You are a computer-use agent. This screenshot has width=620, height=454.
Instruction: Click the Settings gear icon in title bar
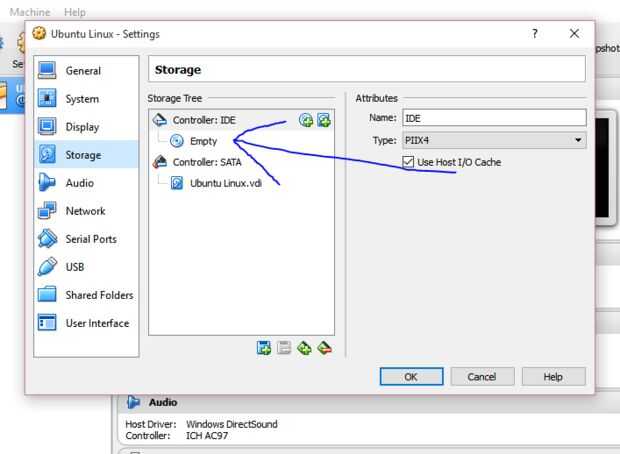coord(39,34)
